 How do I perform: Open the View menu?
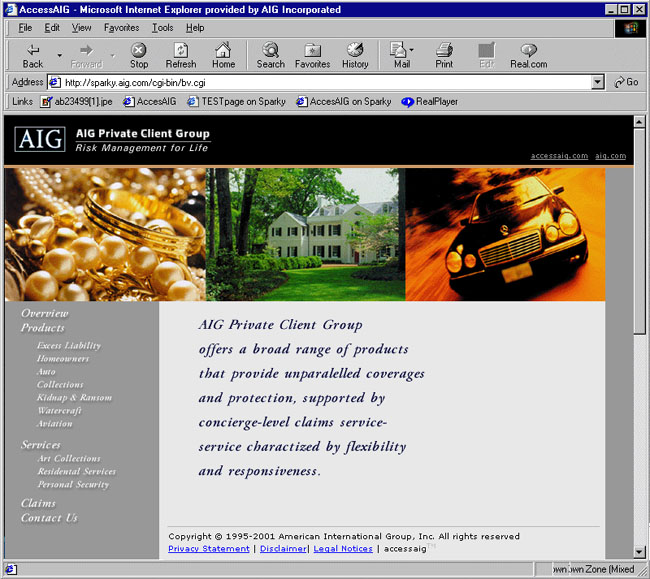point(81,28)
